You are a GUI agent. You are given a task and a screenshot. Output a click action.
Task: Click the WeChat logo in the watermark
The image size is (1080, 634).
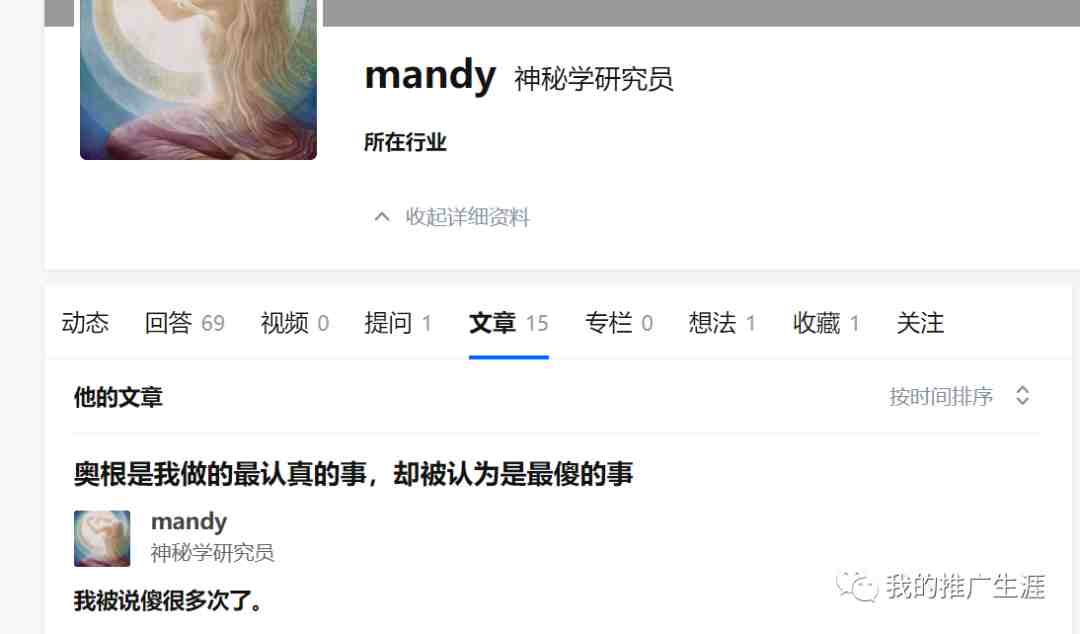(856, 586)
